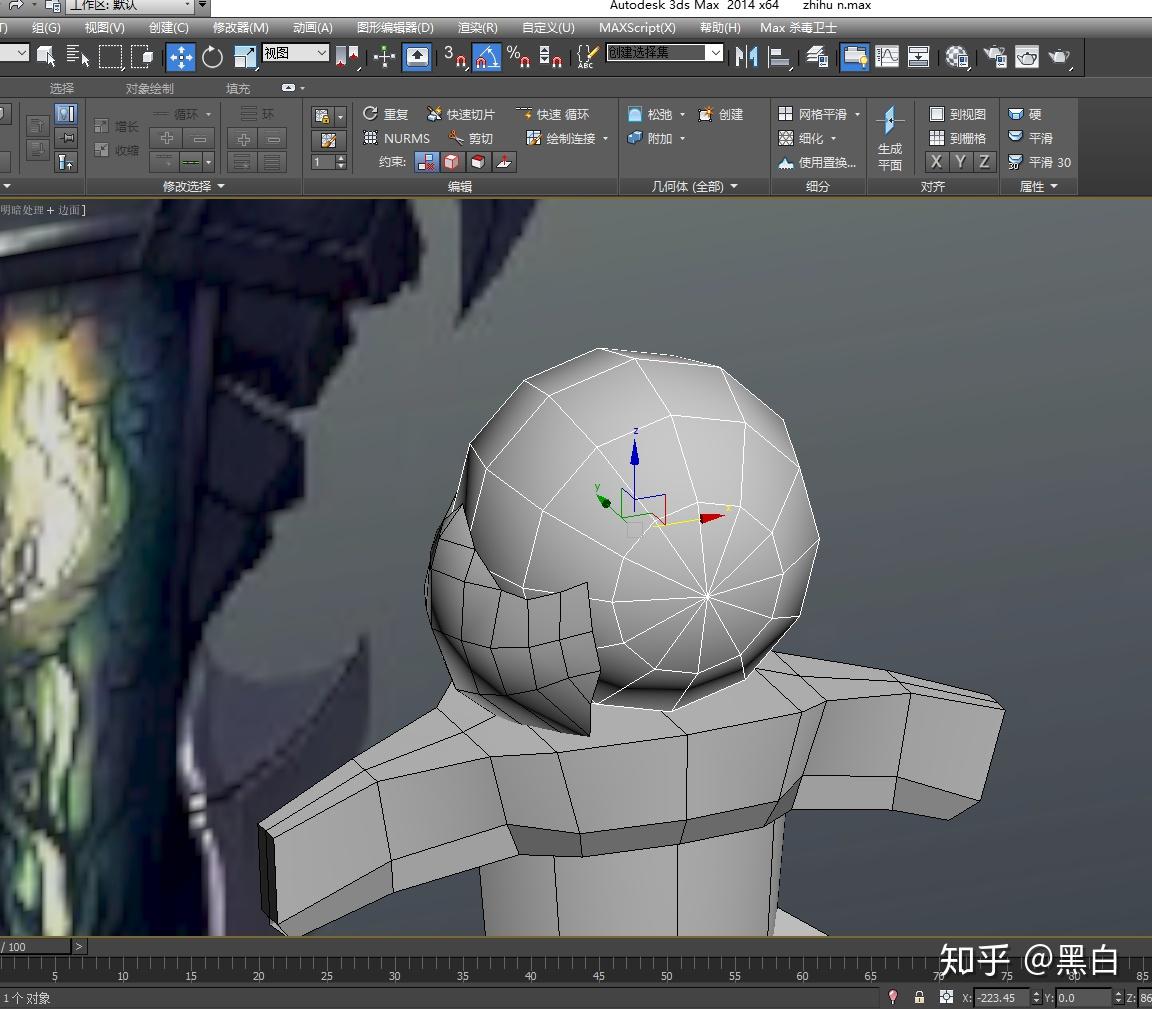Toggle Percent Snap

point(519,57)
